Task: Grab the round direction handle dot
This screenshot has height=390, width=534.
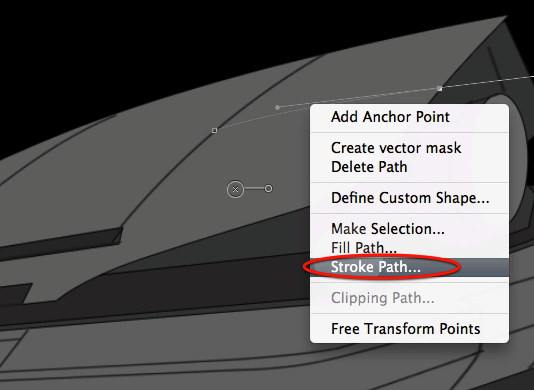Action: (x=278, y=107)
